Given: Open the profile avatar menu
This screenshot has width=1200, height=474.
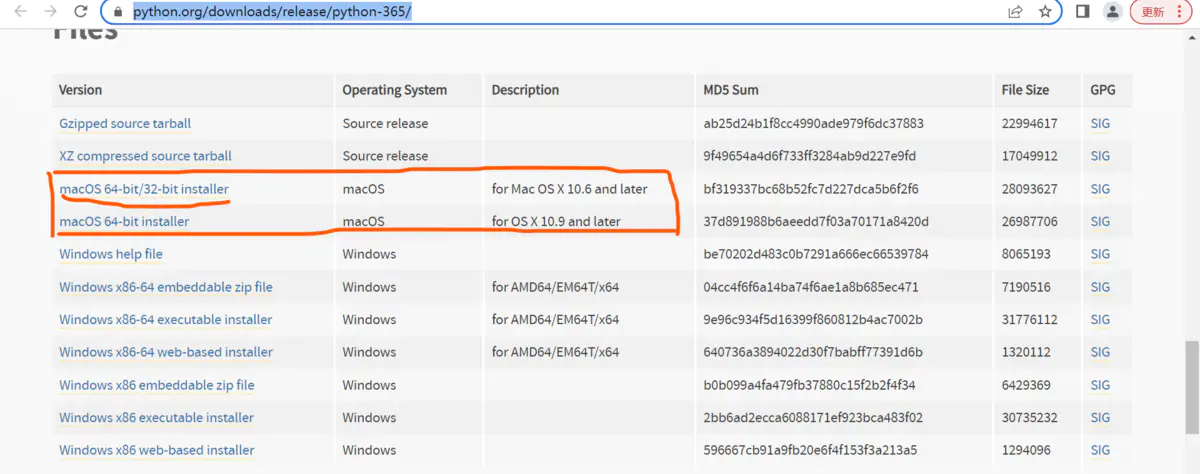Looking at the screenshot, I should click(1112, 12).
